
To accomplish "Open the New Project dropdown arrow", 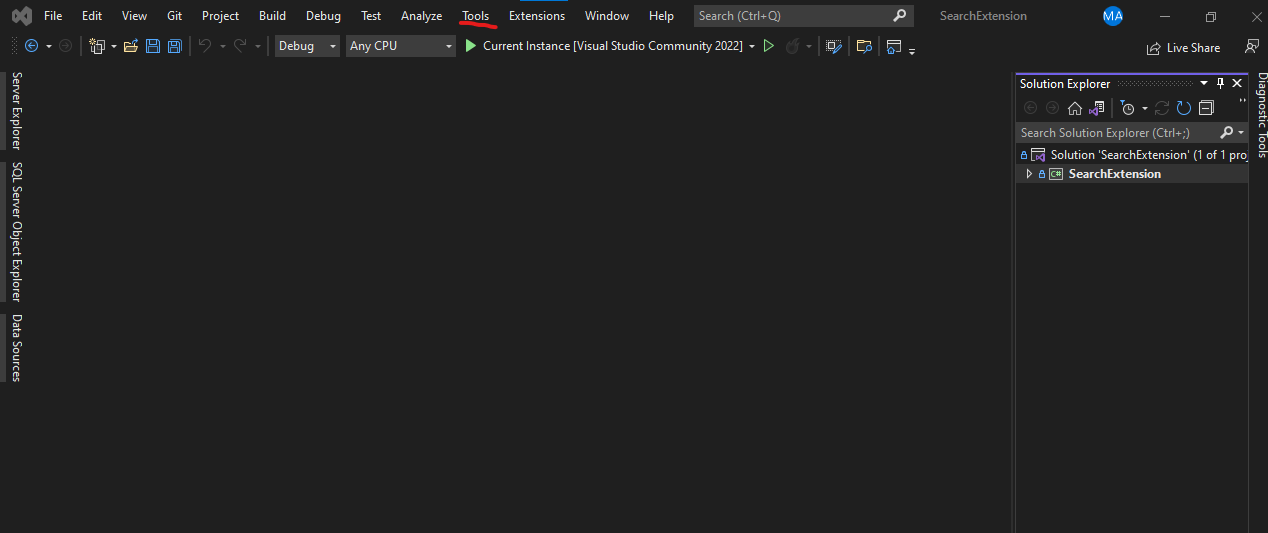I will point(114,46).
